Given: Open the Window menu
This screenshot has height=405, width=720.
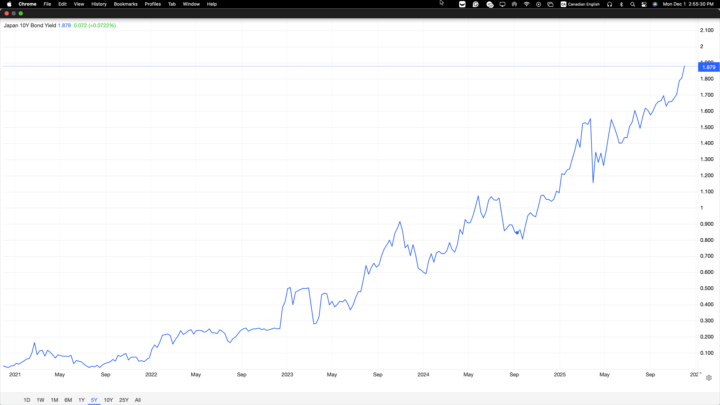Looking at the screenshot, I should point(191,4).
